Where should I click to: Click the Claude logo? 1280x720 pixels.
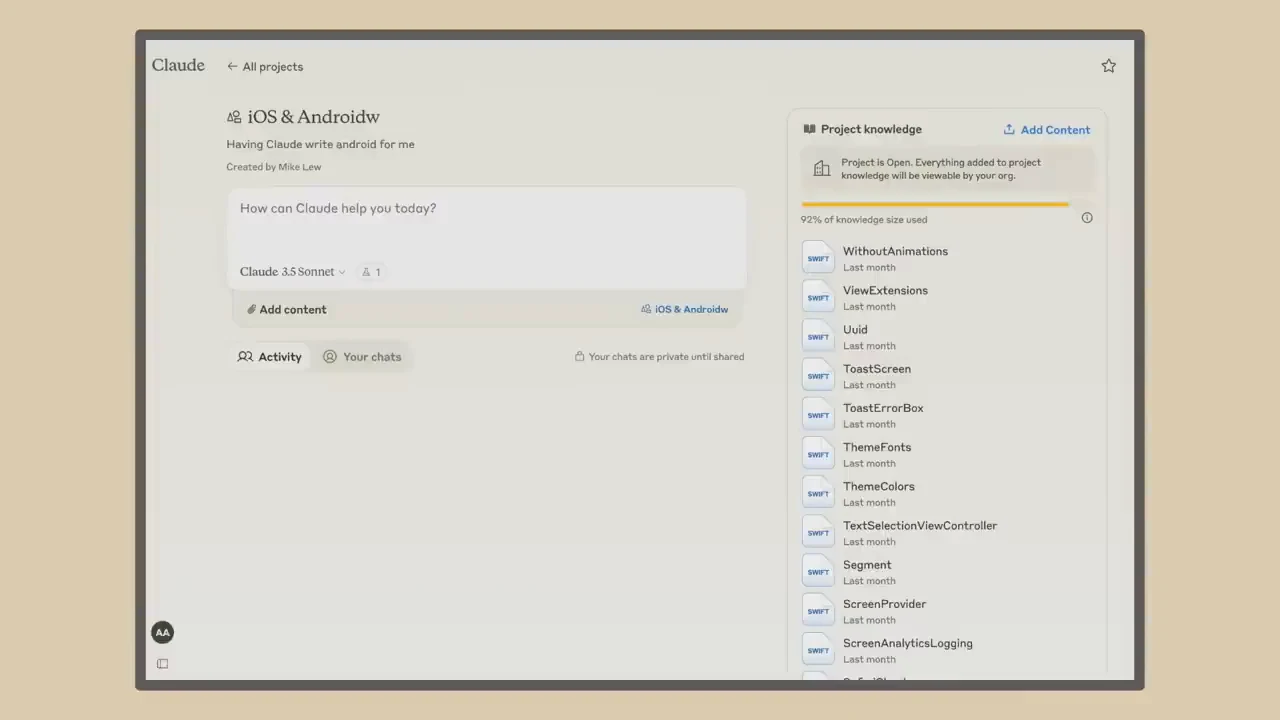178,65
